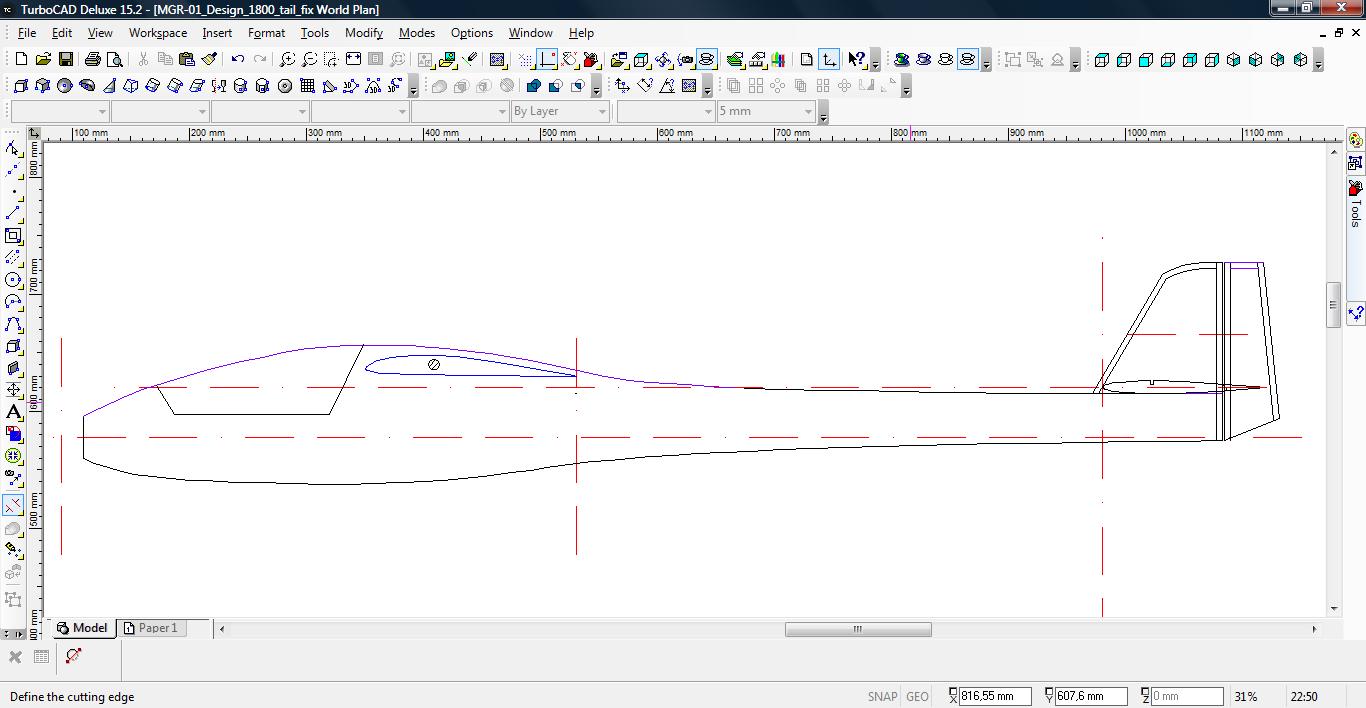Image resolution: width=1366 pixels, height=708 pixels.
Task: Select the Circle tool in left toolbar
Action: (x=13, y=280)
